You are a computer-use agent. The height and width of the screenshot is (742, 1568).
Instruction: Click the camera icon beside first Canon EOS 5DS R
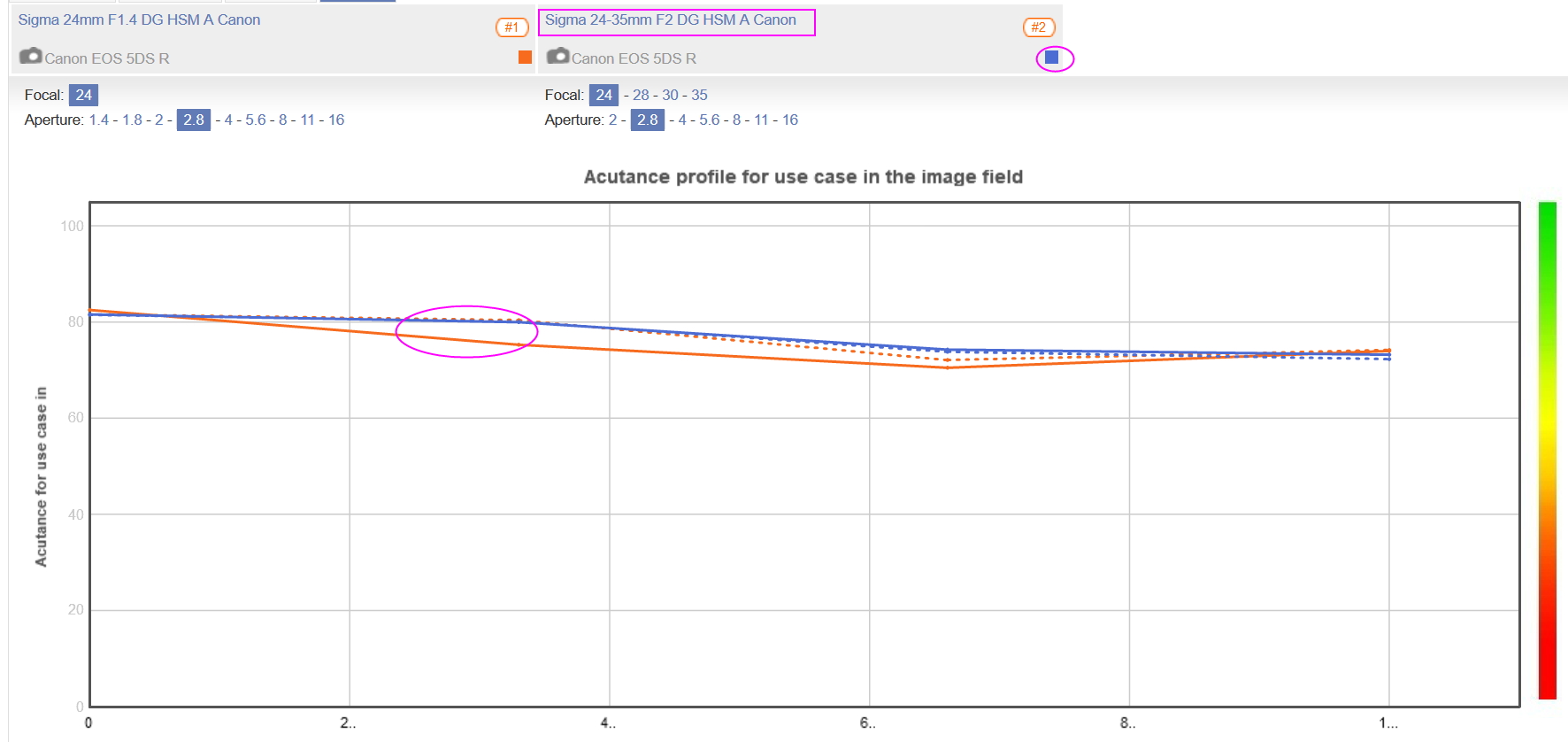pos(31,57)
